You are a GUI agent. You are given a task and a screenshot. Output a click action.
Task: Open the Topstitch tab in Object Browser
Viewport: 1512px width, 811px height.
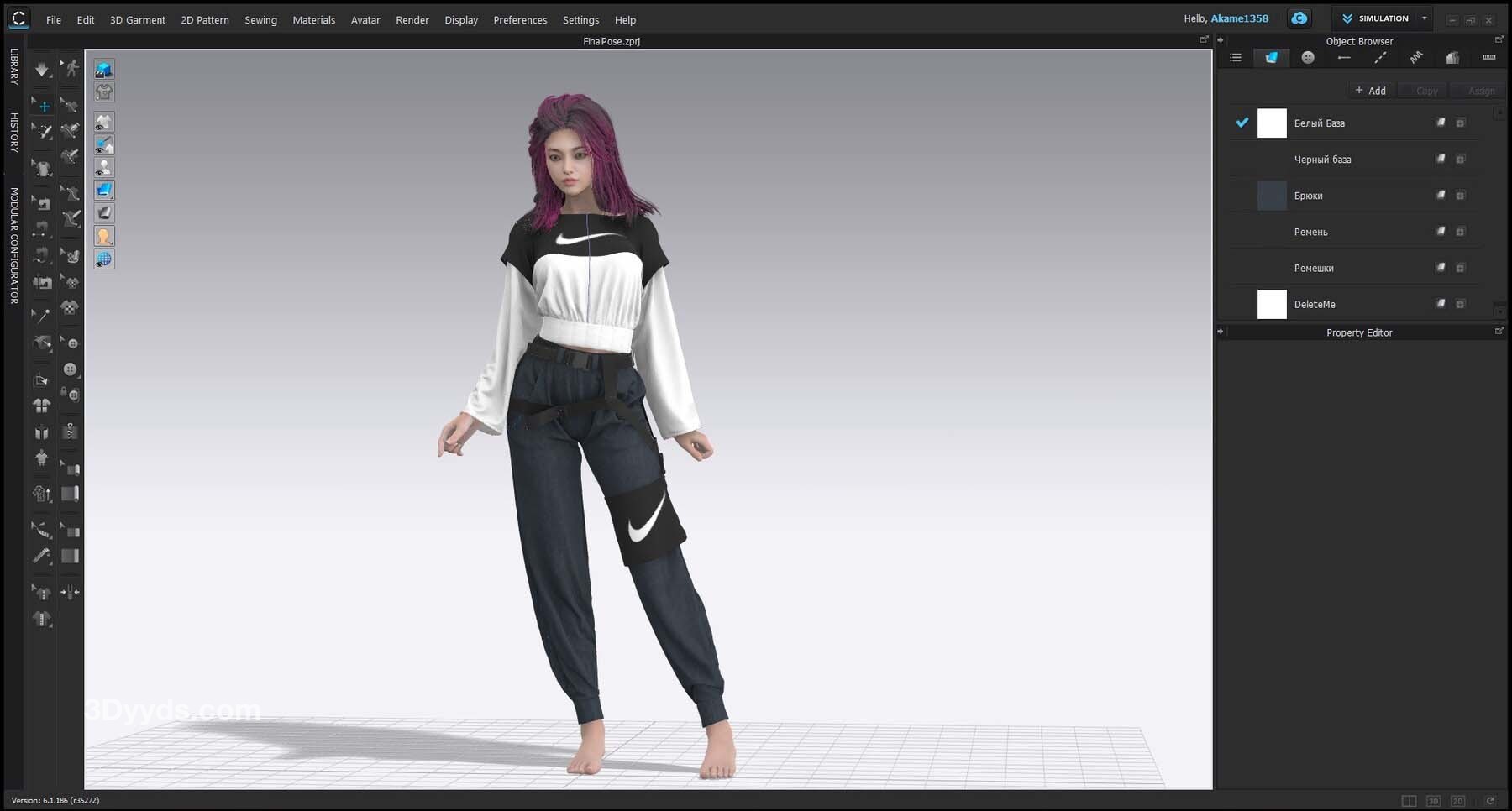[x=1380, y=58]
